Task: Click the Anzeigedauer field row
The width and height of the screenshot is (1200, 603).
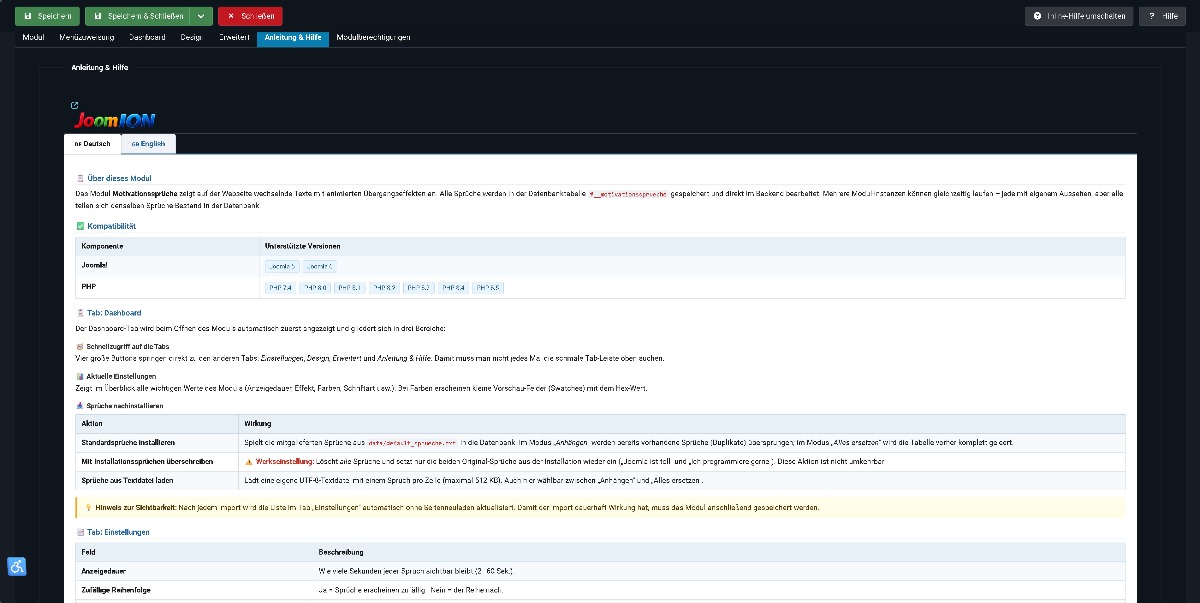Action: (x=600, y=571)
